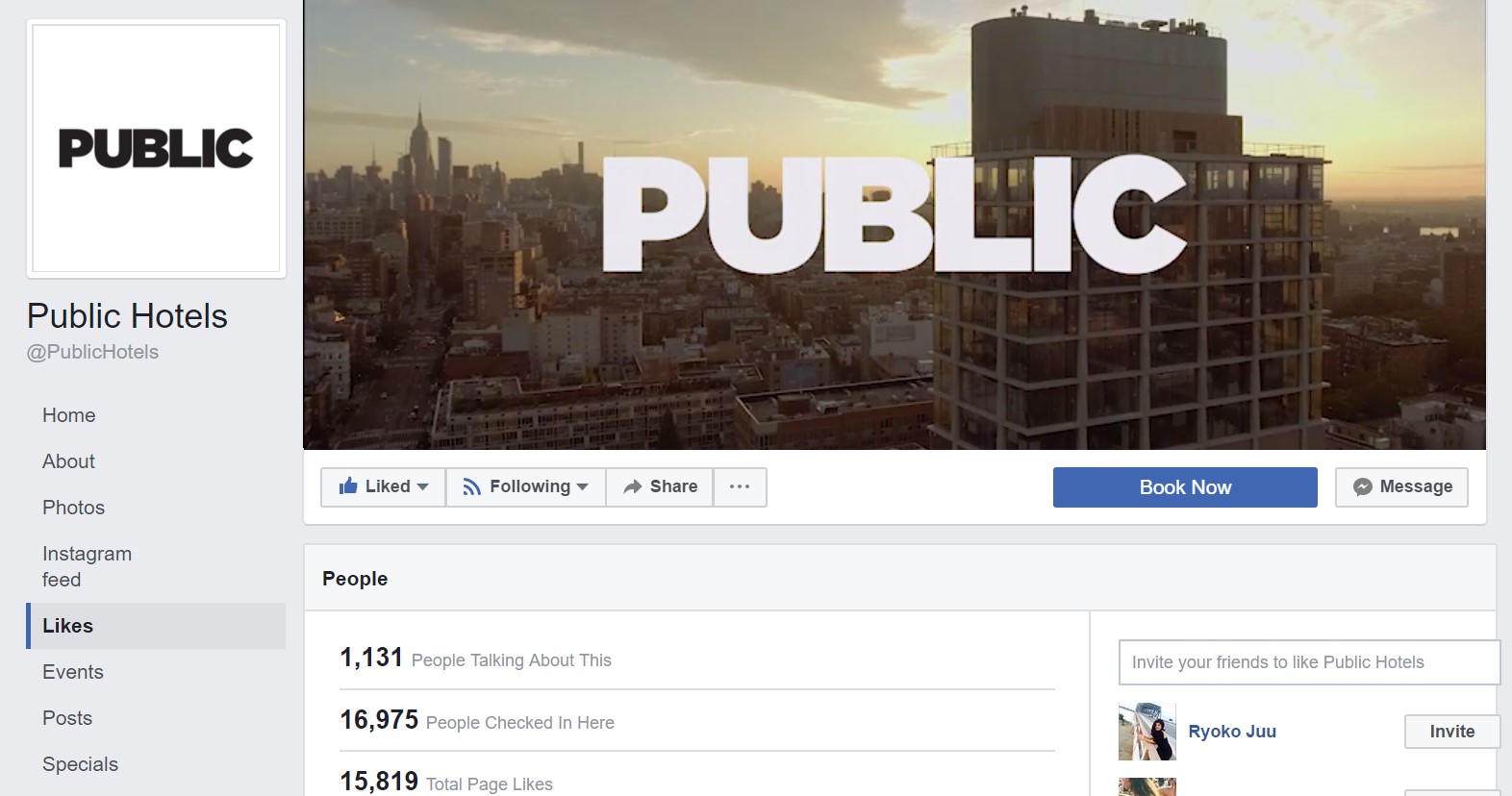This screenshot has width=1512, height=796.
Task: Click the invite friends search field
Action: 1309,662
